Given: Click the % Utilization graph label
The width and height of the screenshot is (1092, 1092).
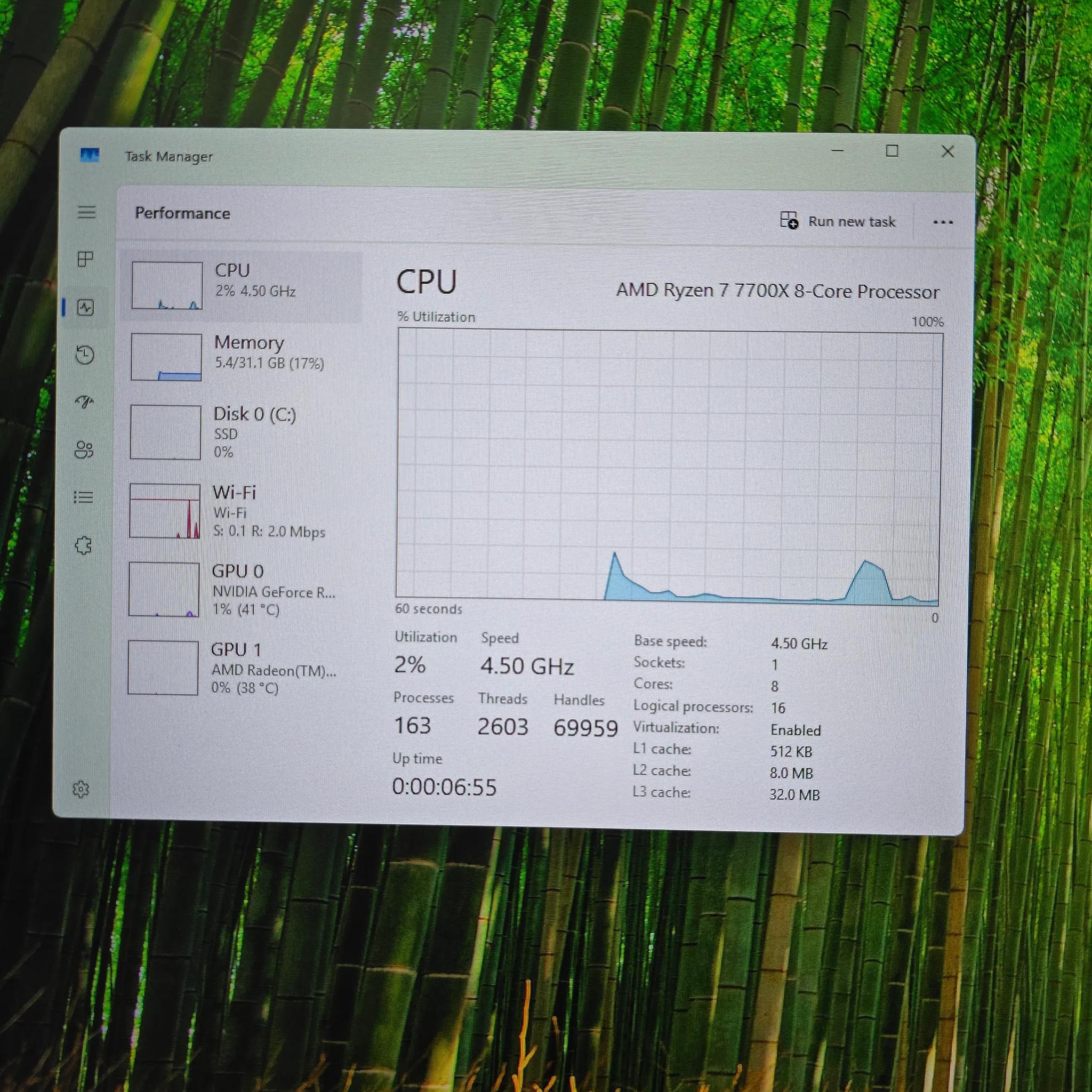Looking at the screenshot, I should [x=436, y=317].
